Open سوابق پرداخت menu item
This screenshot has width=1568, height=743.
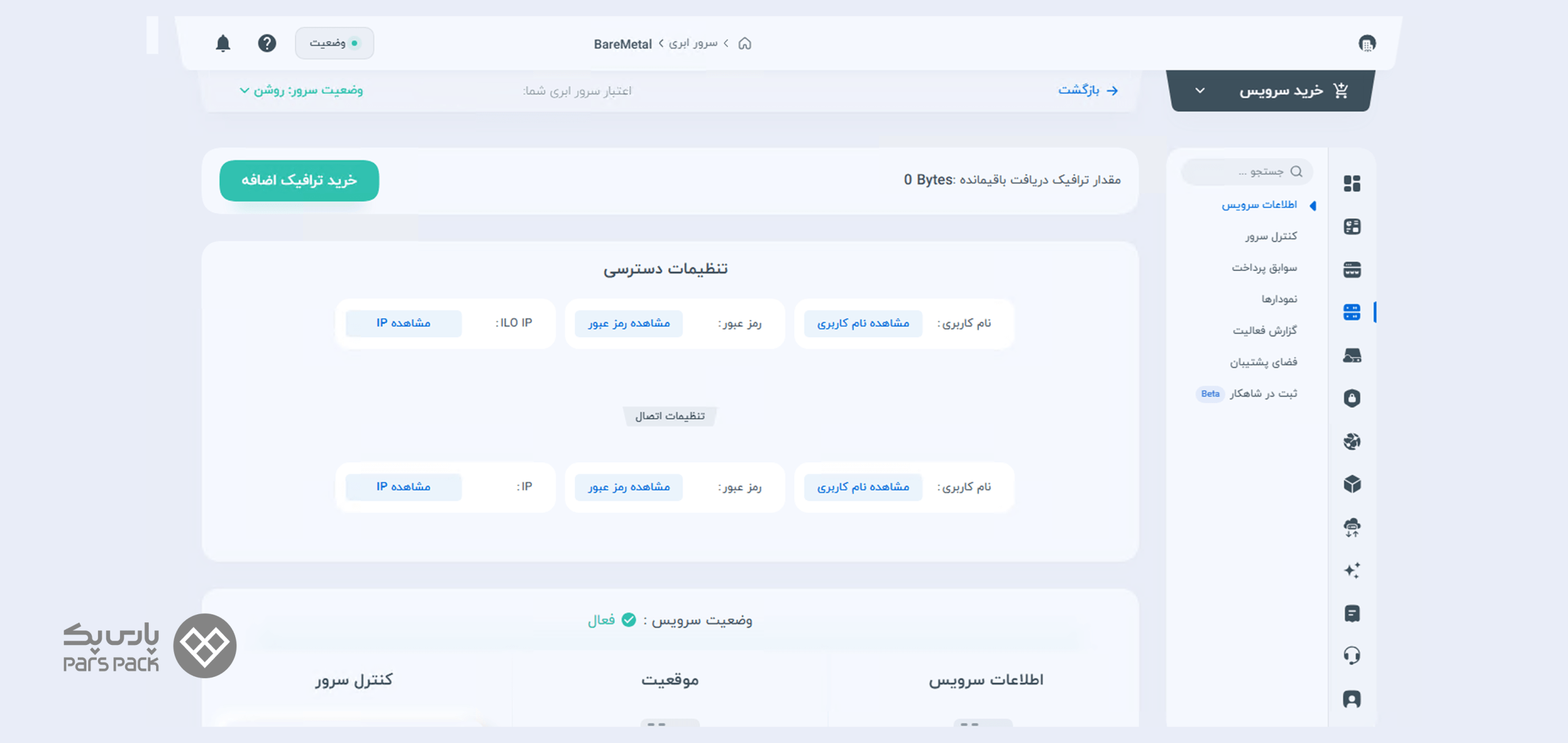pos(1264,268)
